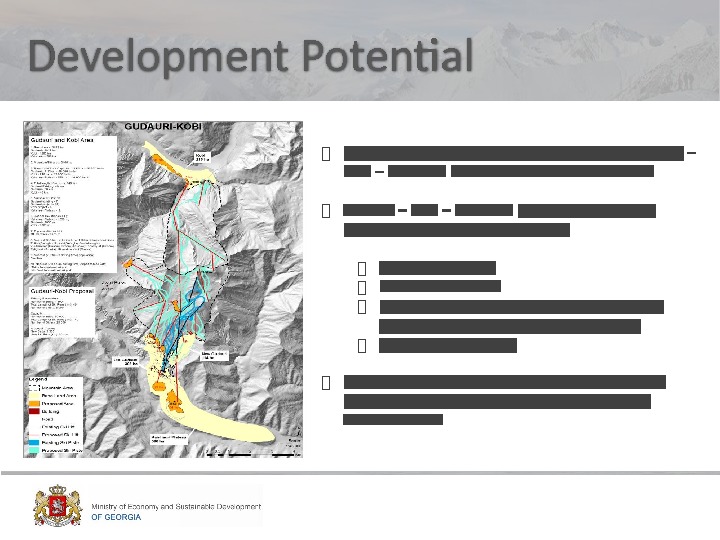The width and height of the screenshot is (720, 540).
Task: Click the dashed-outline legend symbol
Action: pos(34,388)
